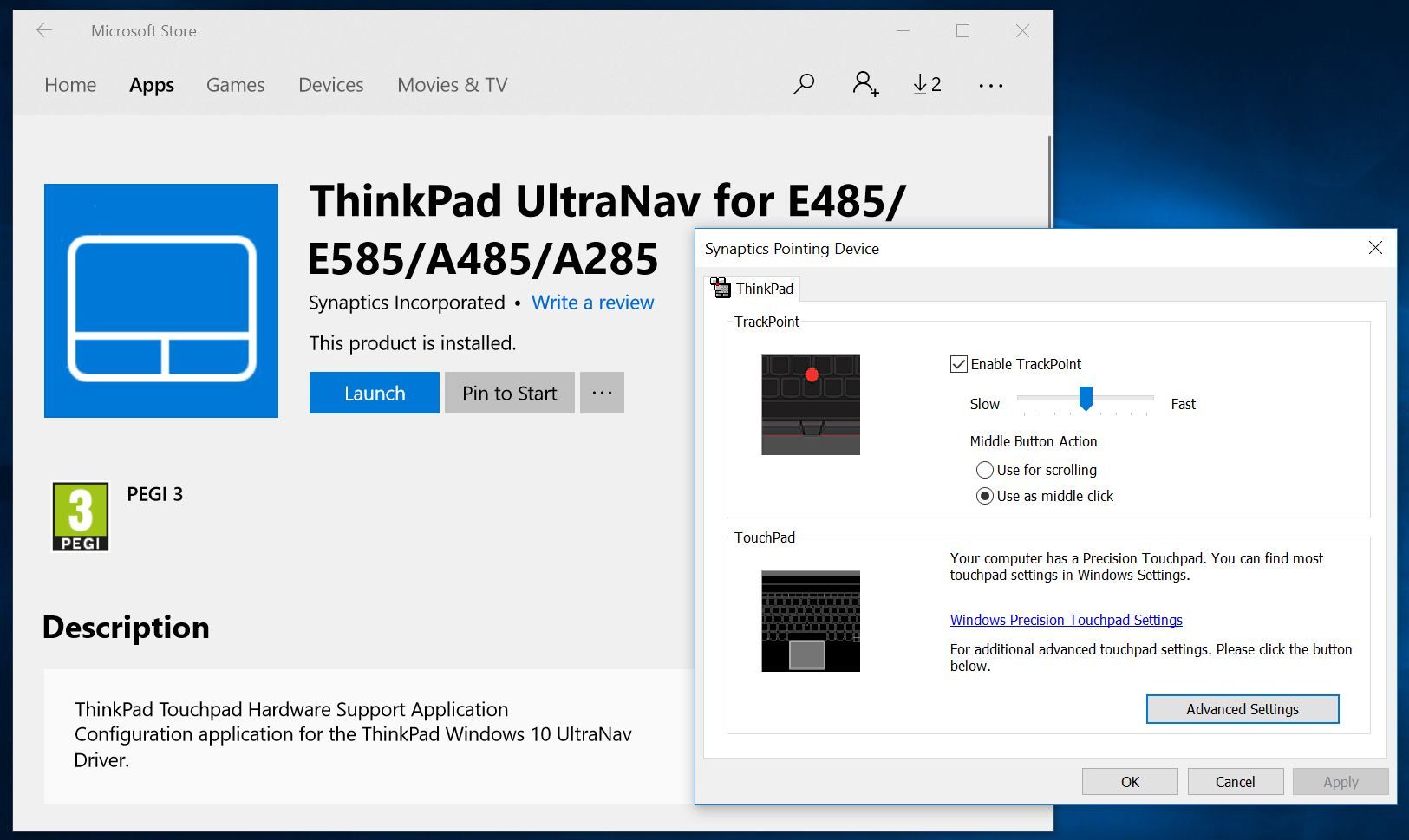1409x840 pixels.
Task: Click the 'Fast' slider label
Action: coord(1183,404)
